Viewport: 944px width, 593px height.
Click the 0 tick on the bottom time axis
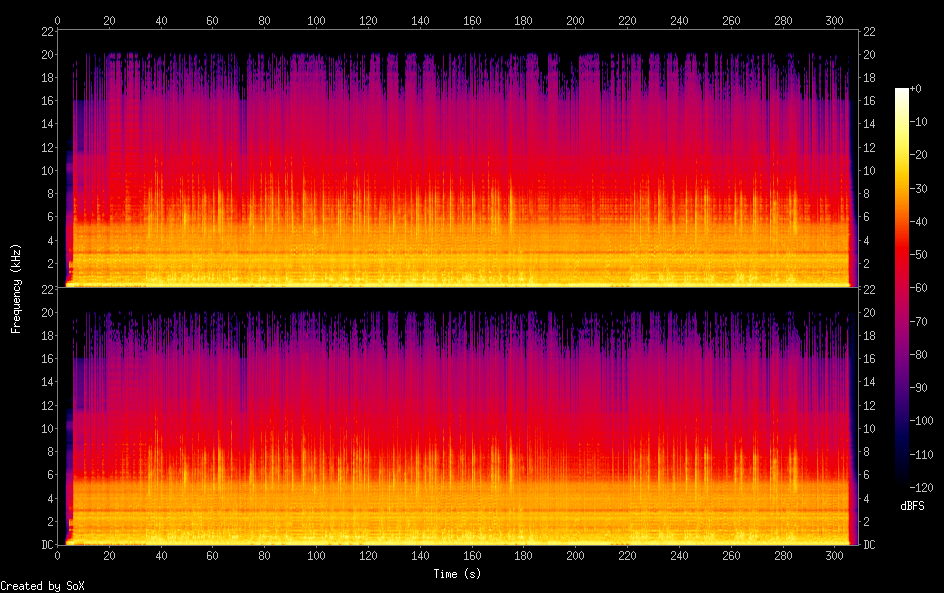click(x=58, y=557)
